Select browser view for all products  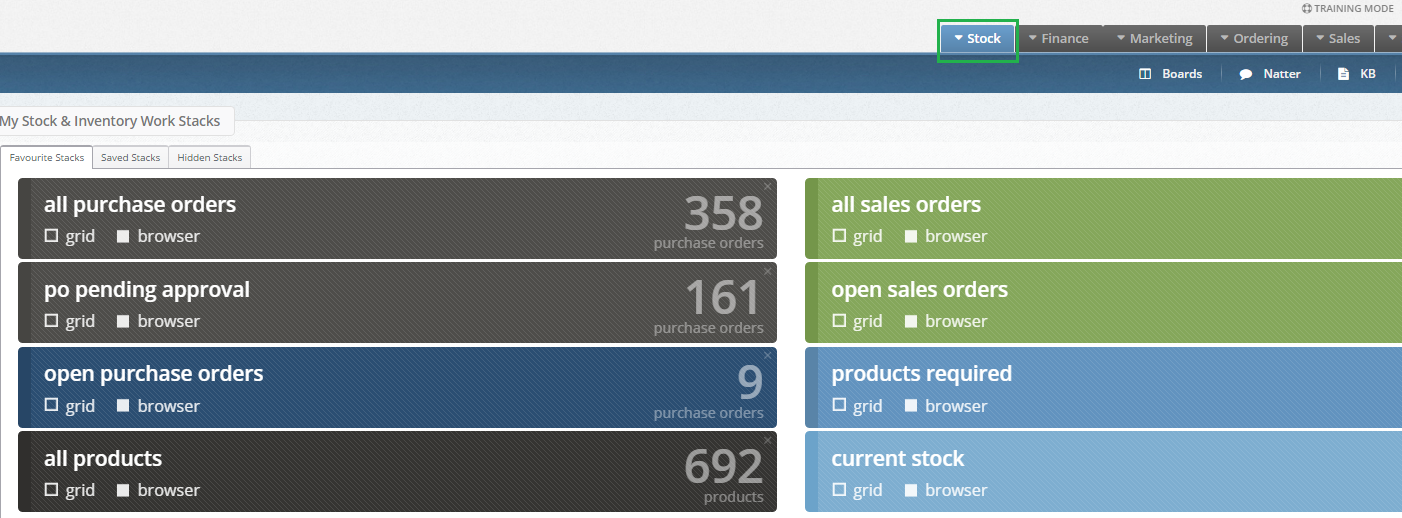click(159, 490)
